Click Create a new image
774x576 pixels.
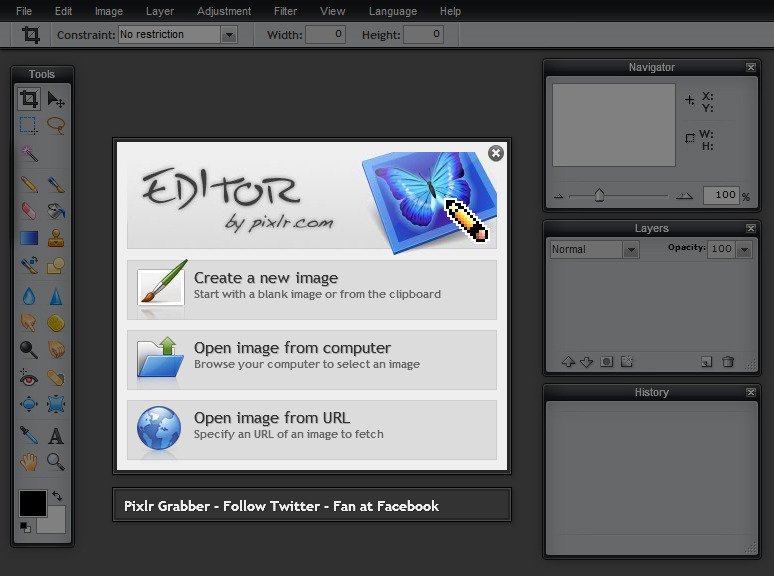pyautogui.click(x=312, y=290)
